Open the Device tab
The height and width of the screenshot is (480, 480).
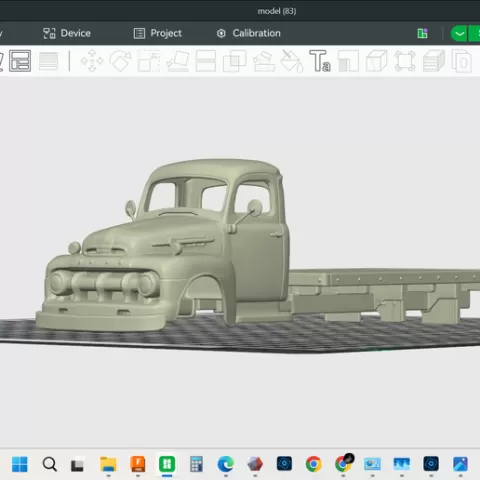(x=67, y=33)
